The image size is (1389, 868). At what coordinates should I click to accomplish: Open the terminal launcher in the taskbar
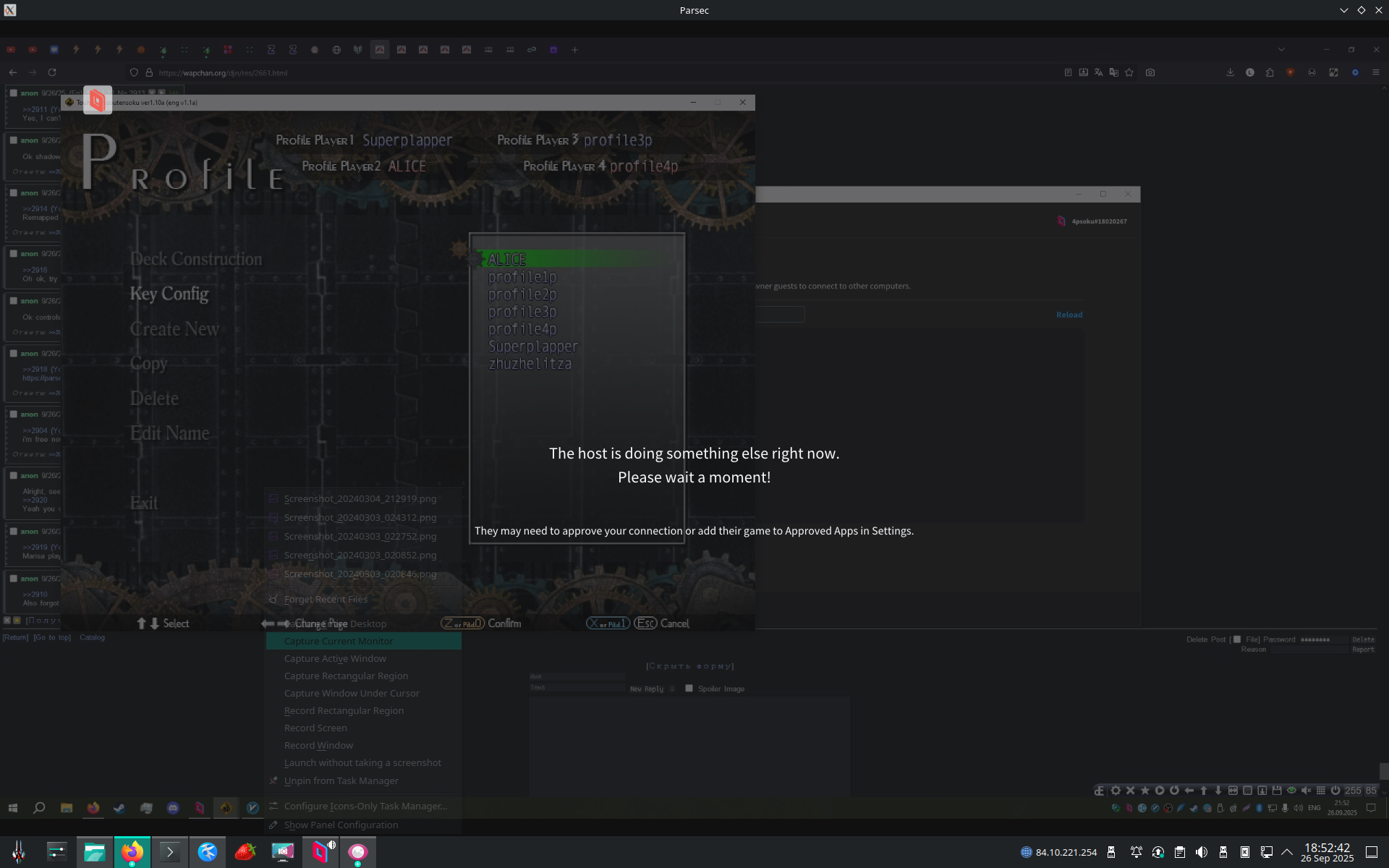(x=170, y=852)
